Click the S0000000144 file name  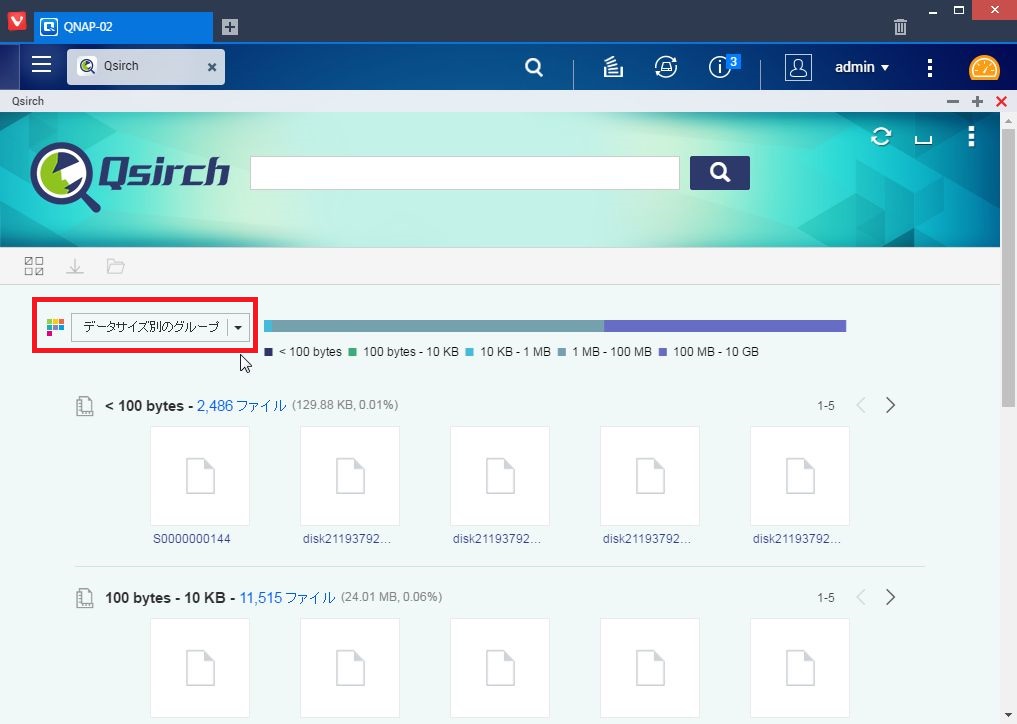coord(192,538)
